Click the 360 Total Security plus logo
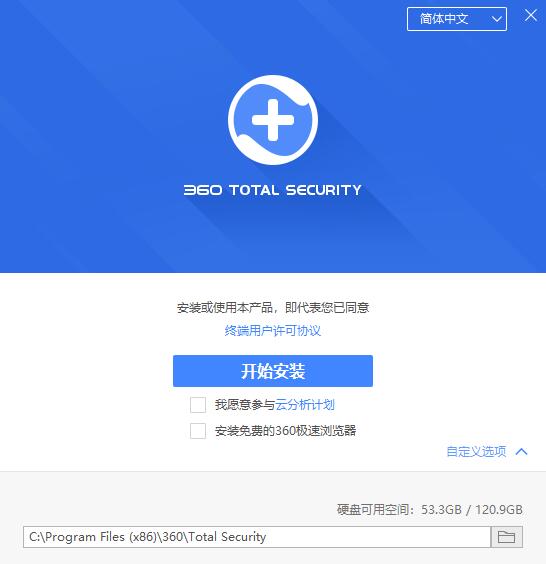This screenshot has width=546, height=564. [x=273, y=120]
